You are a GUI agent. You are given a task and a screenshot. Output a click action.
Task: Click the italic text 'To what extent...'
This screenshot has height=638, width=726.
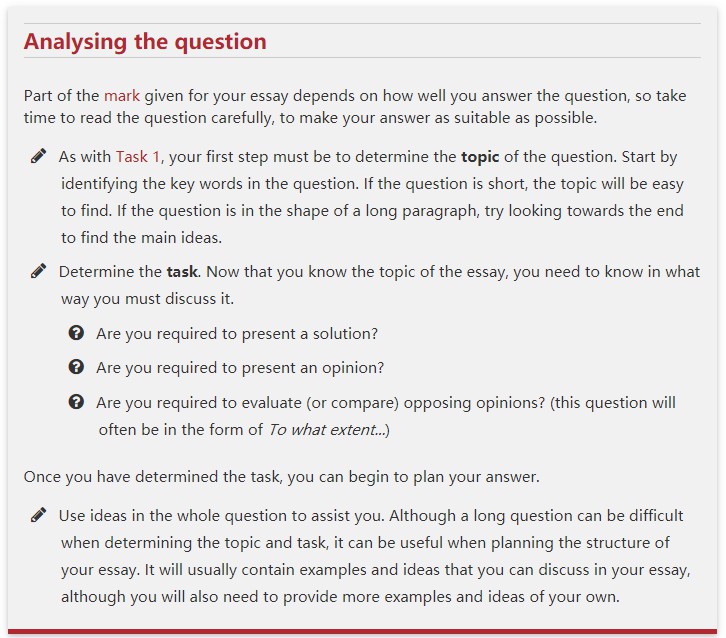point(325,430)
